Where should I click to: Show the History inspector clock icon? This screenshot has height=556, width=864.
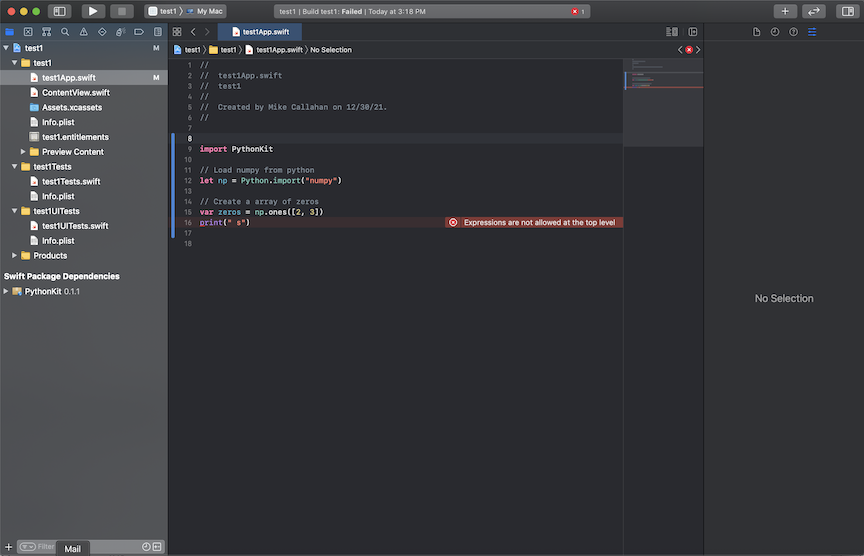click(x=775, y=32)
